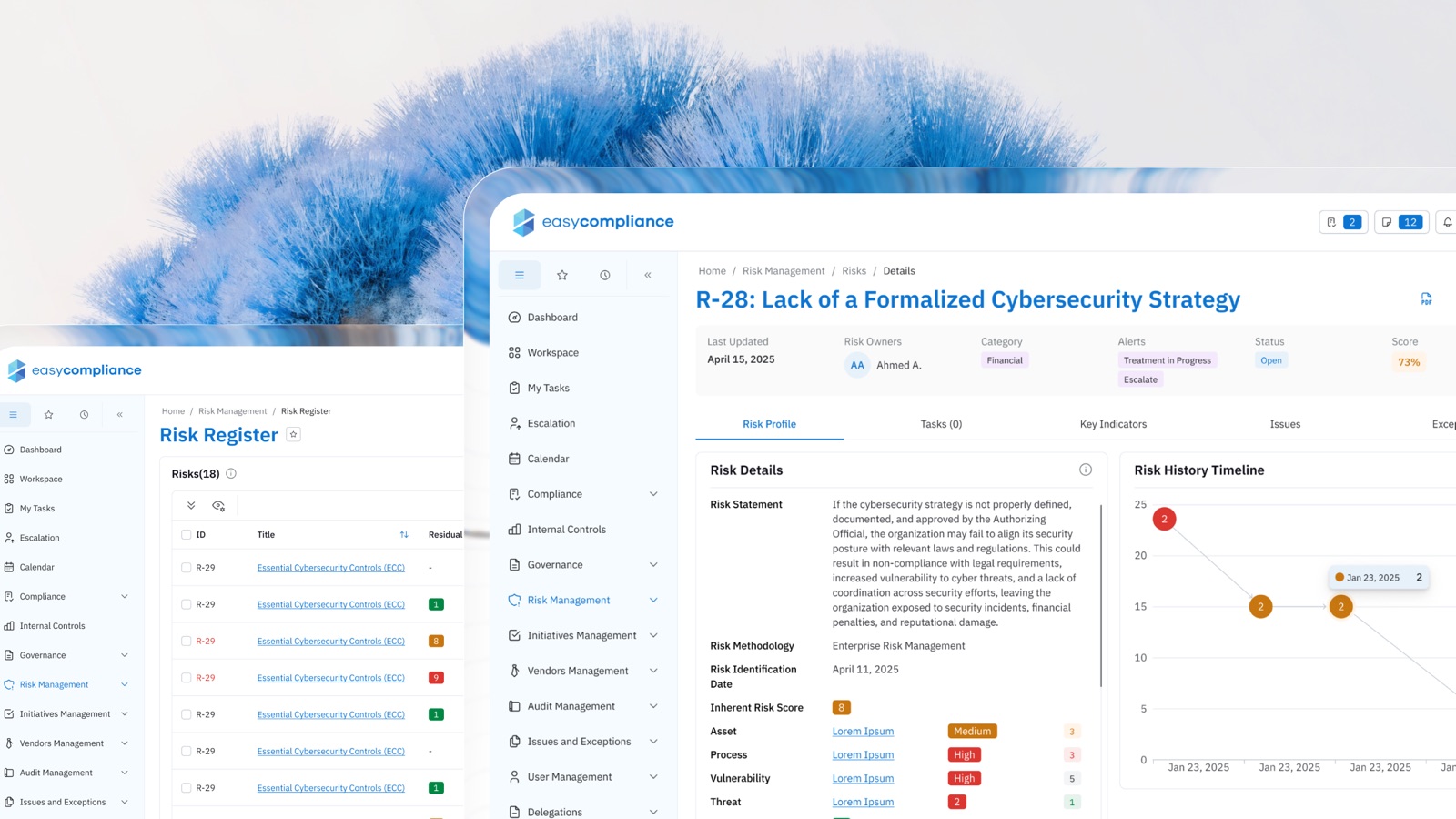The width and height of the screenshot is (1456, 819).
Task: Open the Asset Lorem Ipsum link
Action: (x=863, y=732)
